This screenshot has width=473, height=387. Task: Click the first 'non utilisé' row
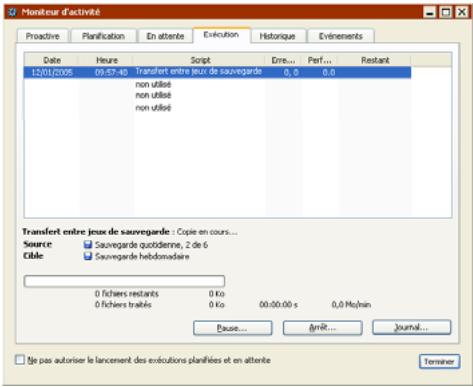(x=153, y=84)
